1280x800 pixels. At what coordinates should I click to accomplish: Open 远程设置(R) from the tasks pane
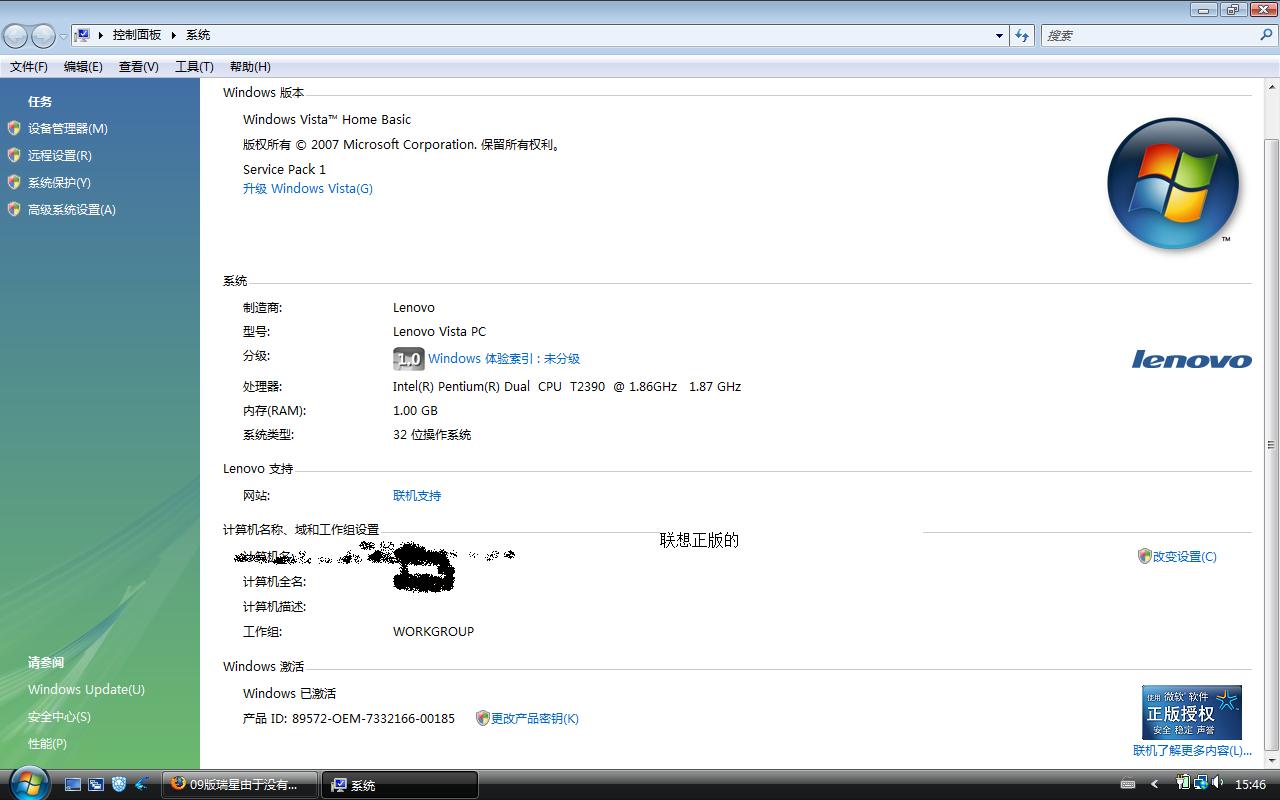coord(60,155)
